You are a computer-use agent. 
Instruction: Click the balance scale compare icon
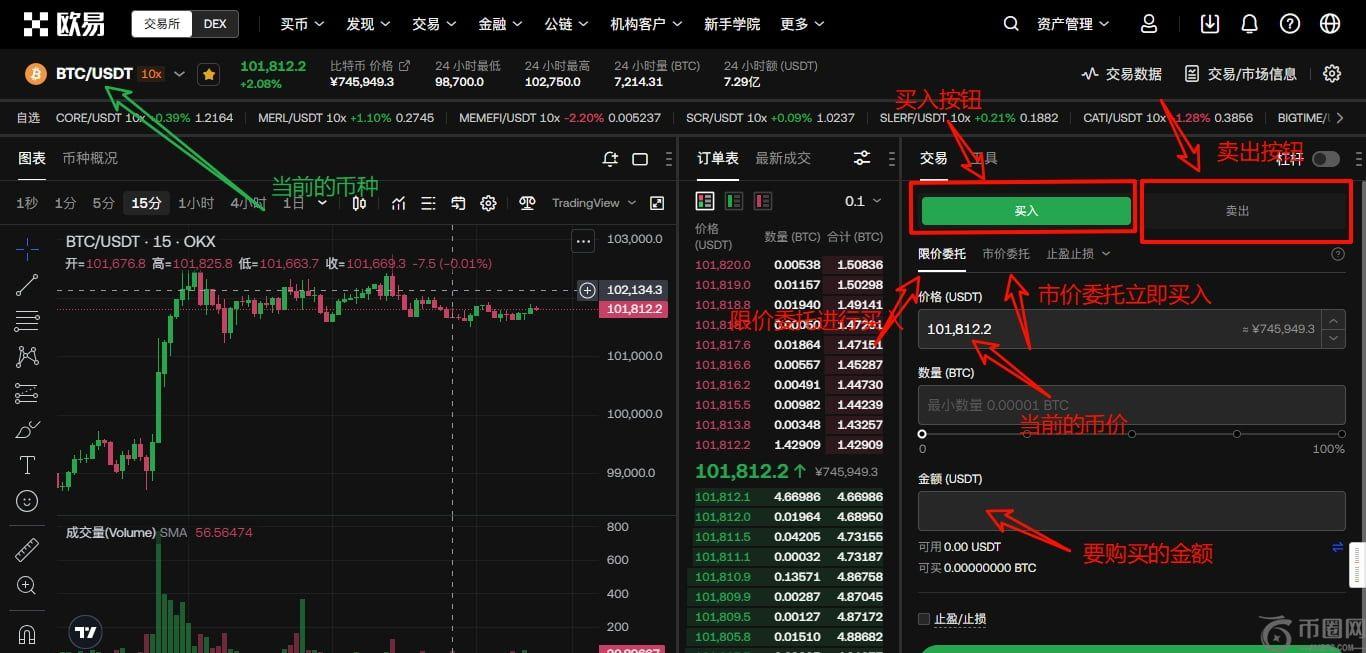tap(527, 203)
